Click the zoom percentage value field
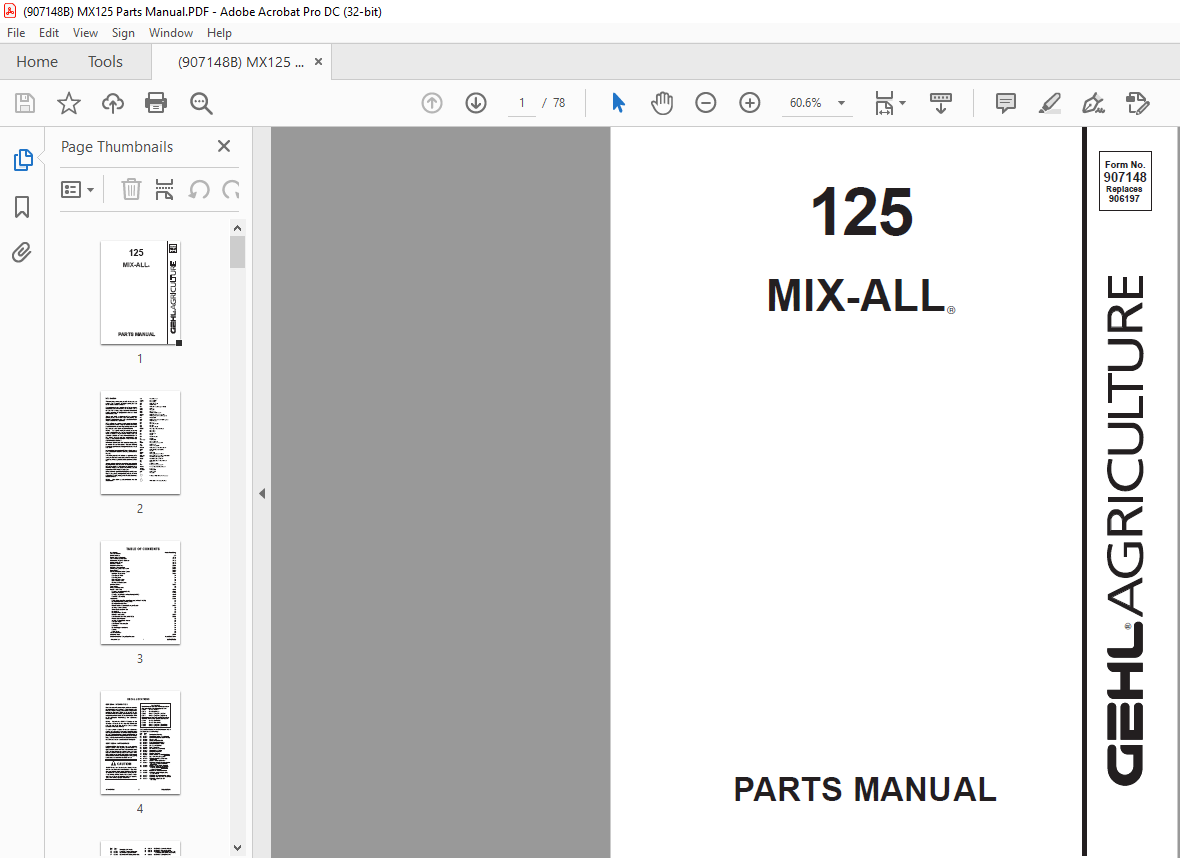 [805, 103]
